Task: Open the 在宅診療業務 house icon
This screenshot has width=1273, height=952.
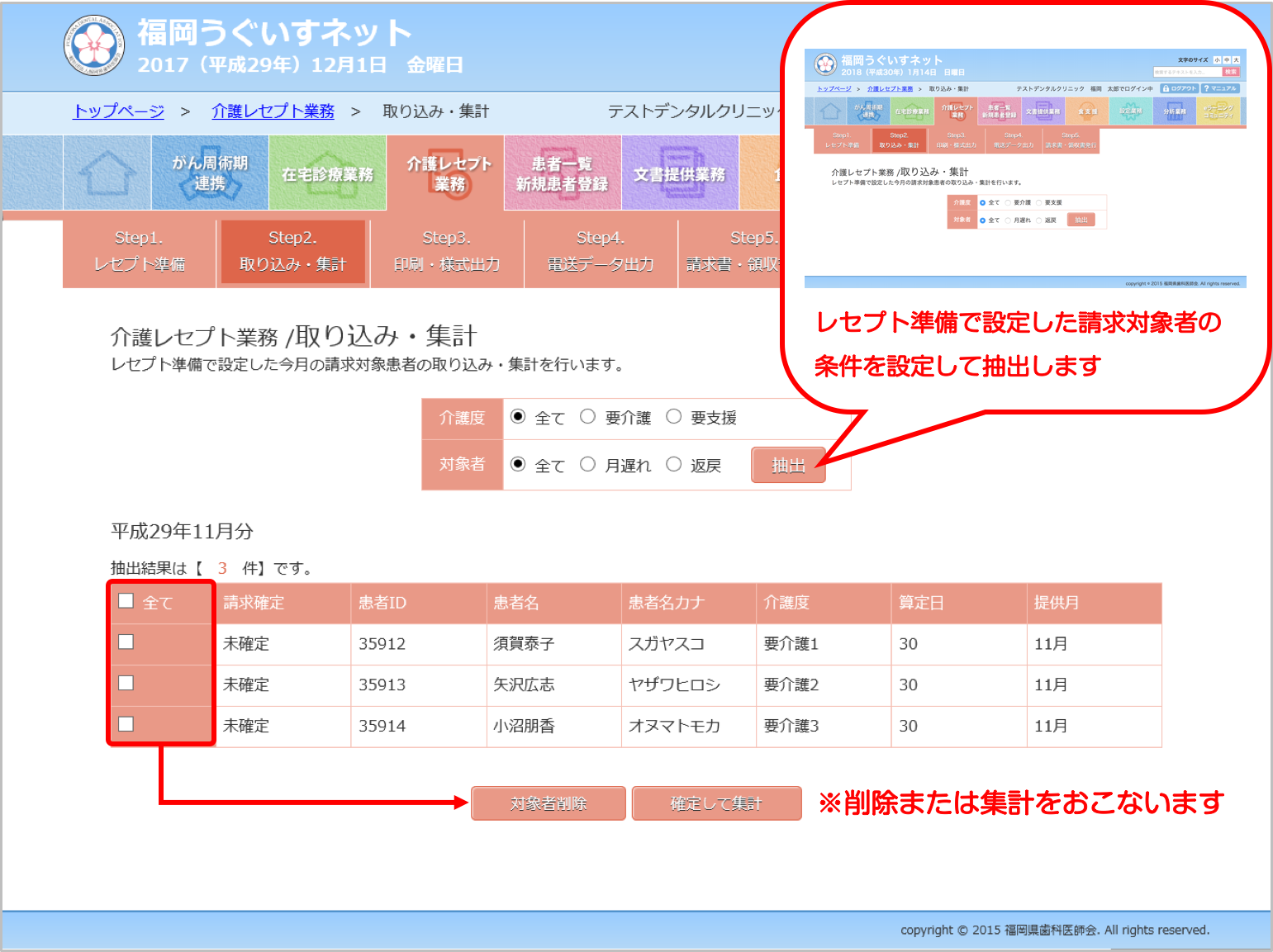Action: [327, 173]
